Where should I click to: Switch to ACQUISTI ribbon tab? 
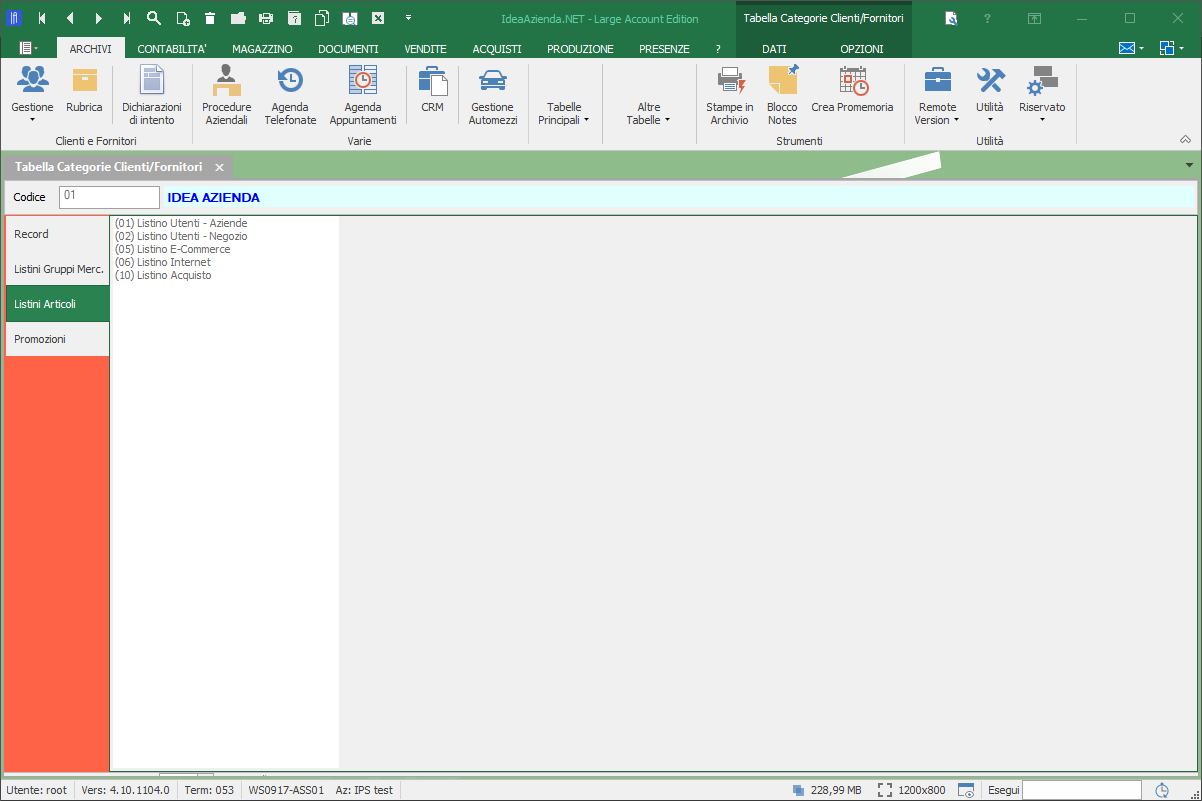(x=497, y=48)
